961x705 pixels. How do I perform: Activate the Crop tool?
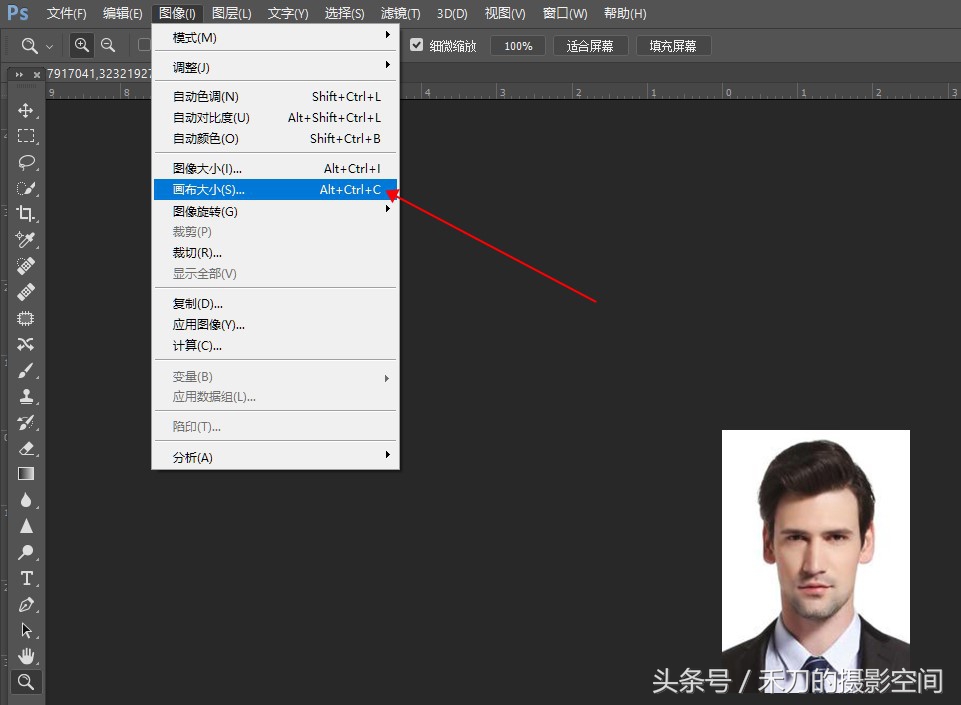pyautogui.click(x=26, y=214)
